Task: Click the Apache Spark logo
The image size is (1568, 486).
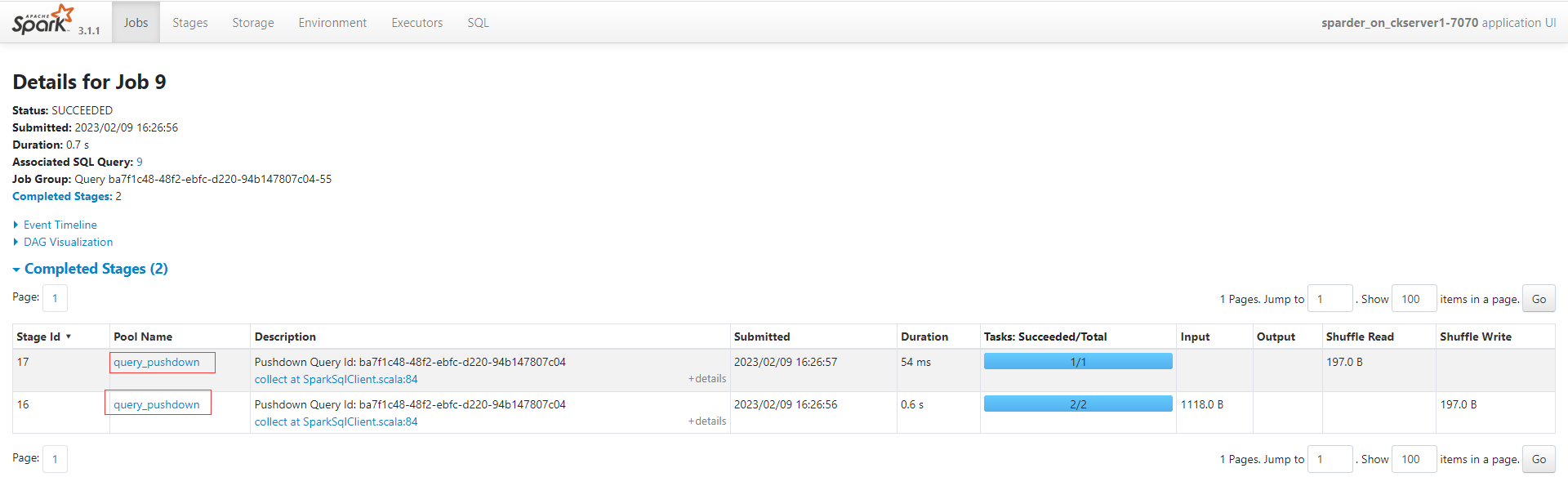Action: pyautogui.click(x=43, y=20)
